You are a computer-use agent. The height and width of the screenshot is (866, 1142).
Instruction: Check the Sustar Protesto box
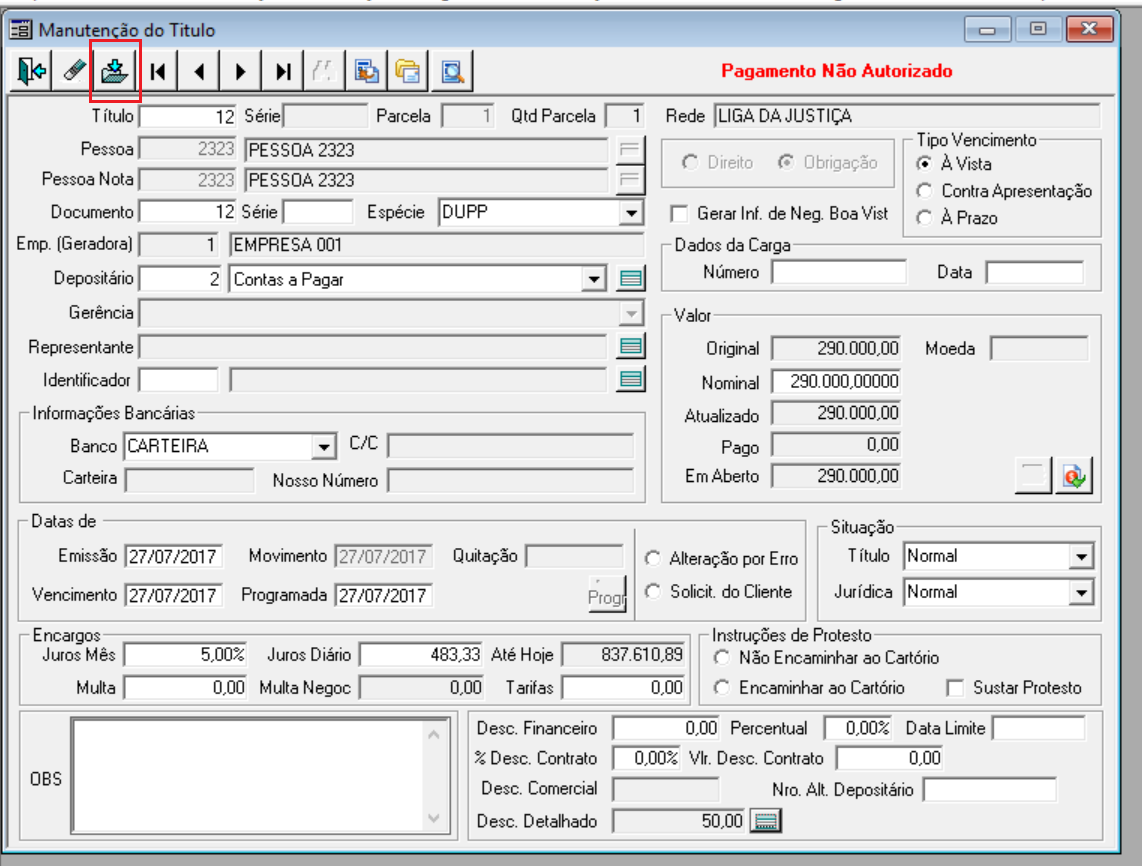955,688
